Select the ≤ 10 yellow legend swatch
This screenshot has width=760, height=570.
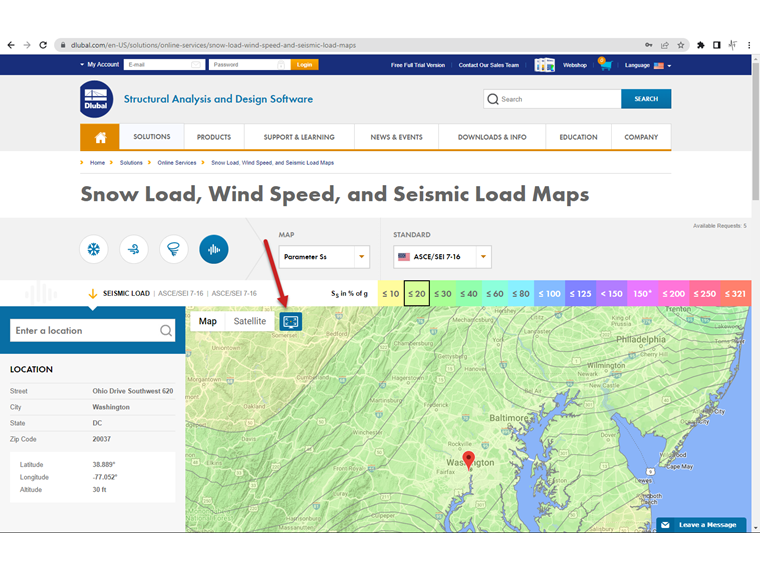pos(391,293)
